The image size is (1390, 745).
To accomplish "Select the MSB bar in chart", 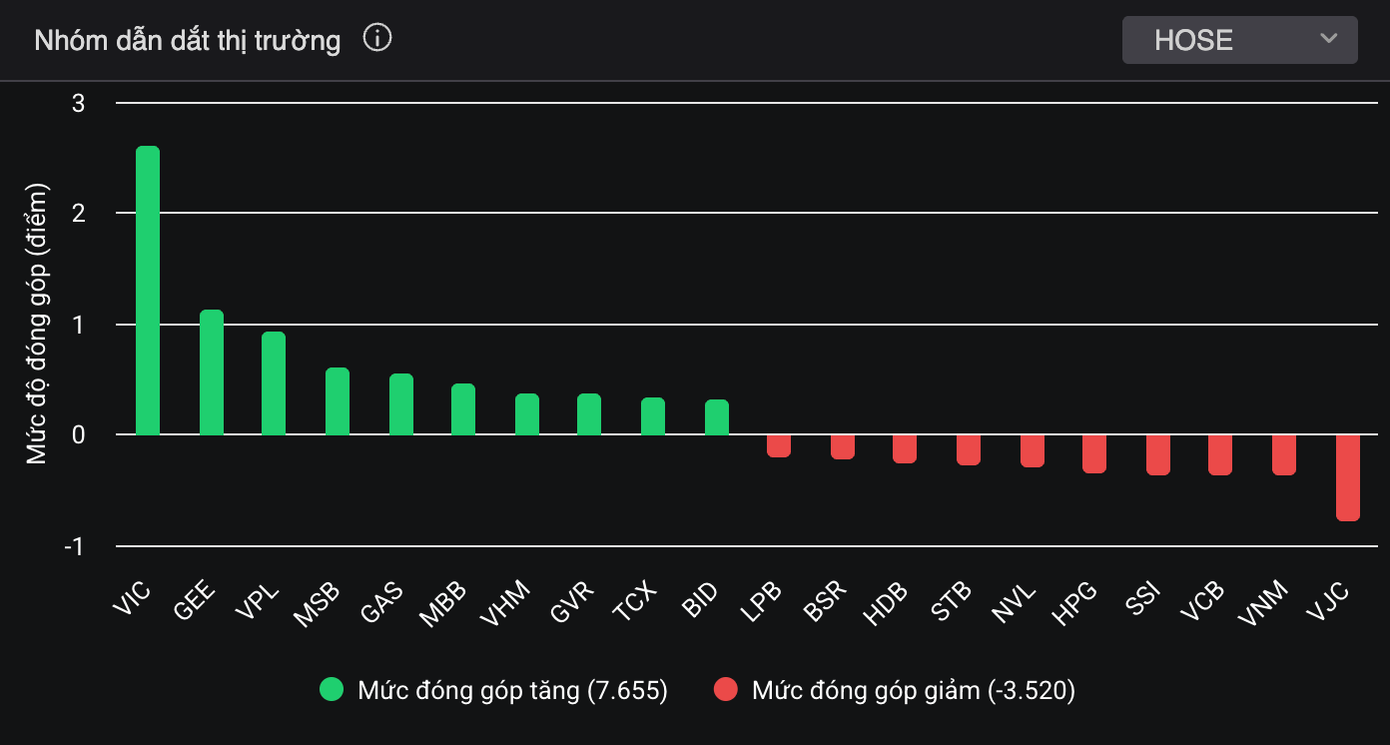I will (338, 402).
